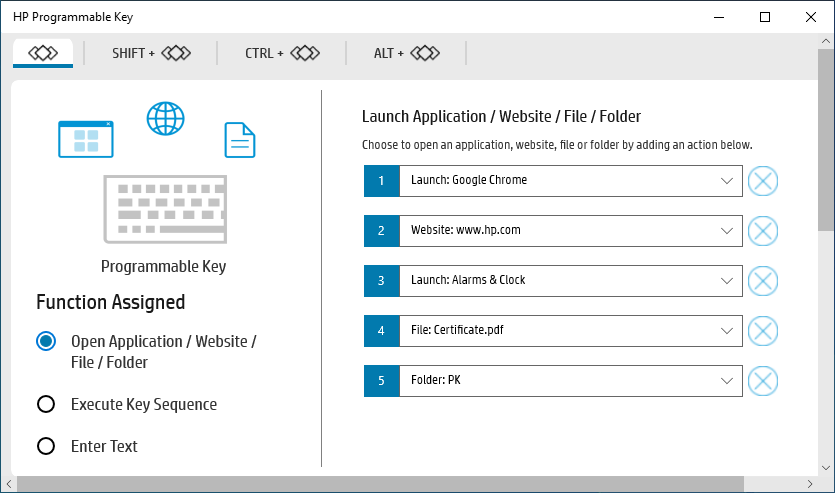Switch to the SHIFT + programmable key tab
This screenshot has width=835, height=493.
[151, 53]
